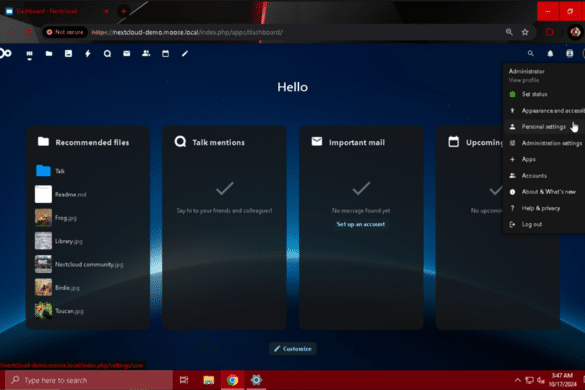Open the Photos app icon

[68, 54]
